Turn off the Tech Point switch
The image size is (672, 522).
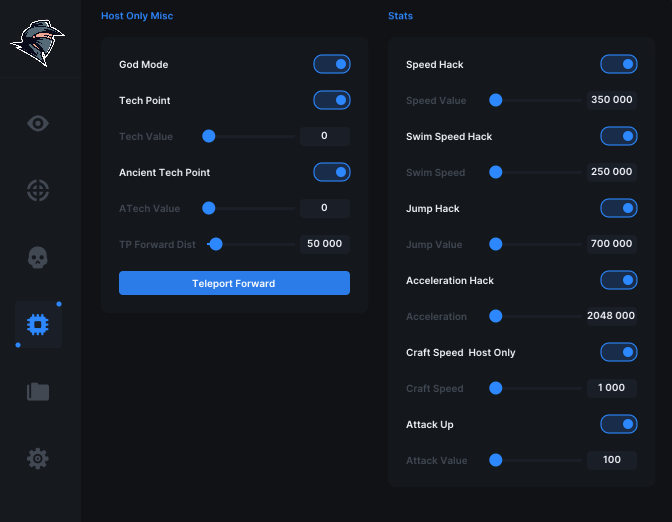(x=332, y=100)
